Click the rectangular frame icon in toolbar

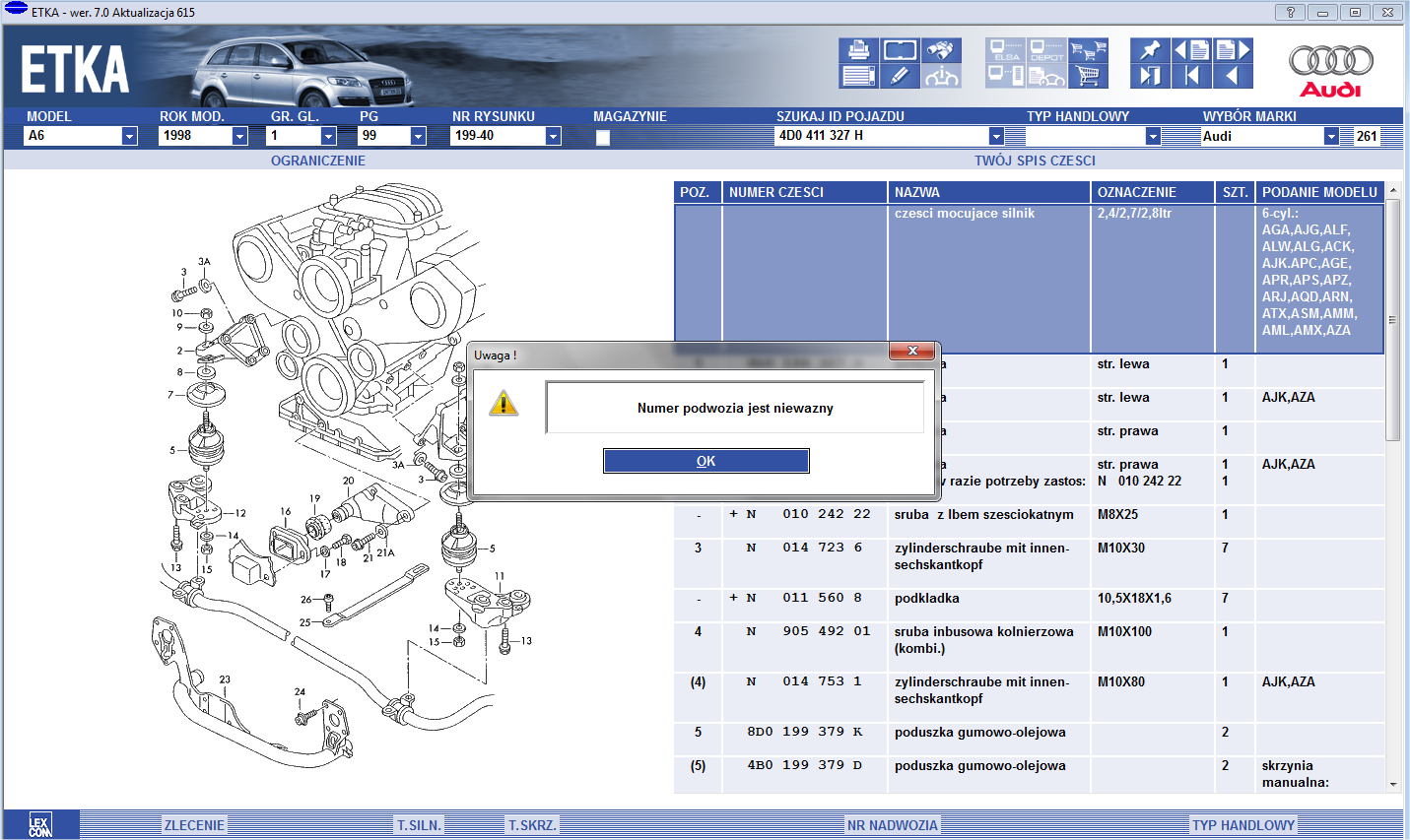click(901, 50)
